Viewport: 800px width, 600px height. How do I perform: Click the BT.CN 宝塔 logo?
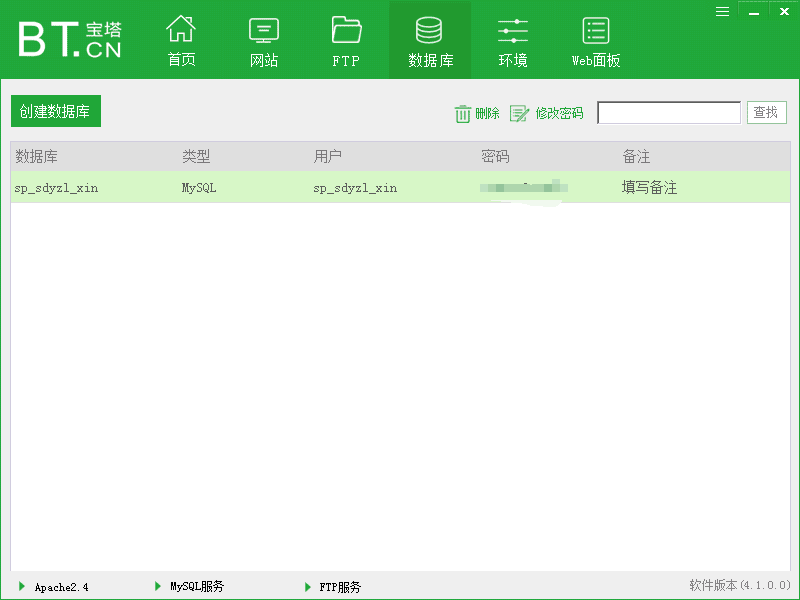point(70,39)
